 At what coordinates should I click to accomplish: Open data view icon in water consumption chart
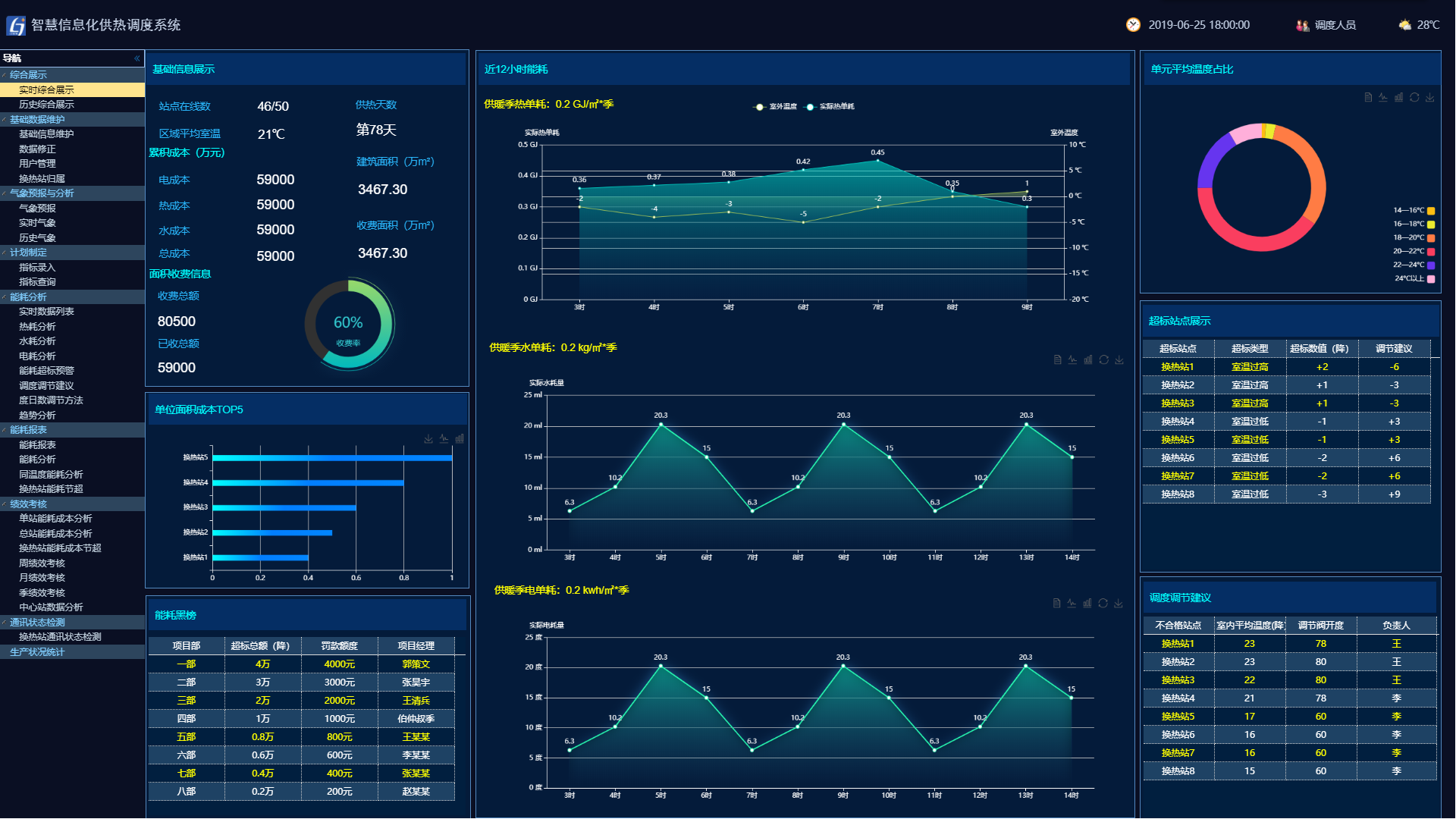point(1057,360)
